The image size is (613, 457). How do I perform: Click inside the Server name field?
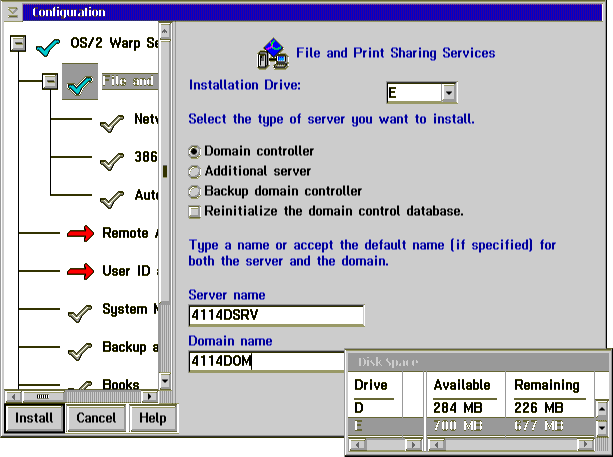pyautogui.click(x=276, y=315)
